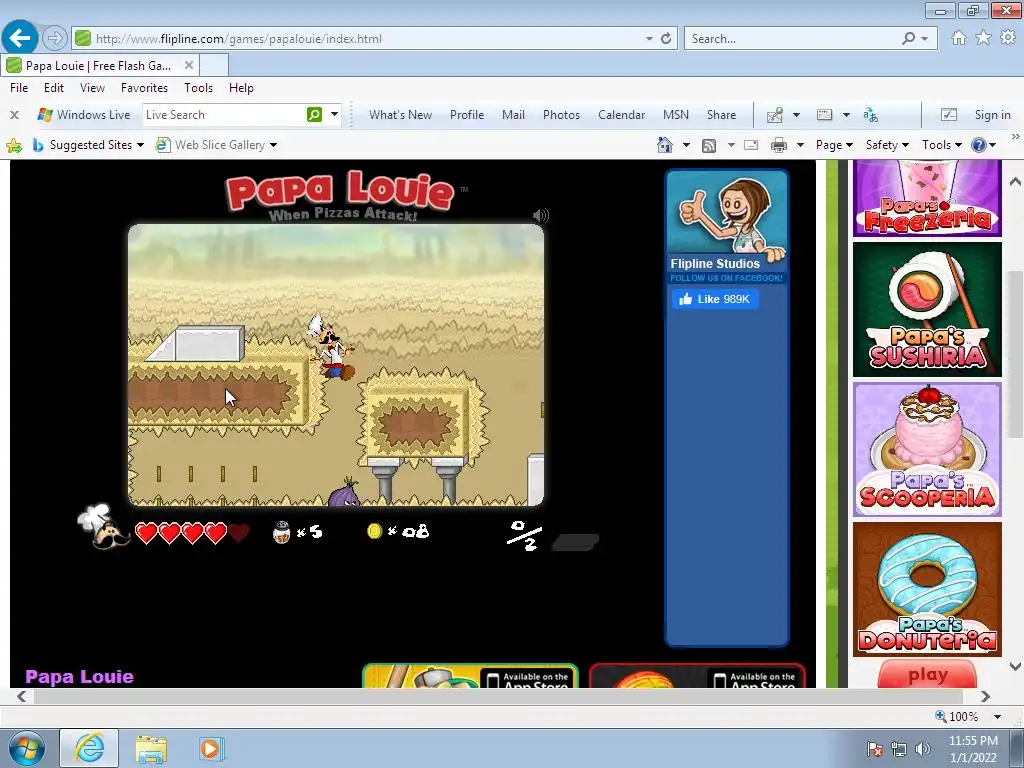
Task: Click the Print icon in command bar
Action: [x=778, y=145]
